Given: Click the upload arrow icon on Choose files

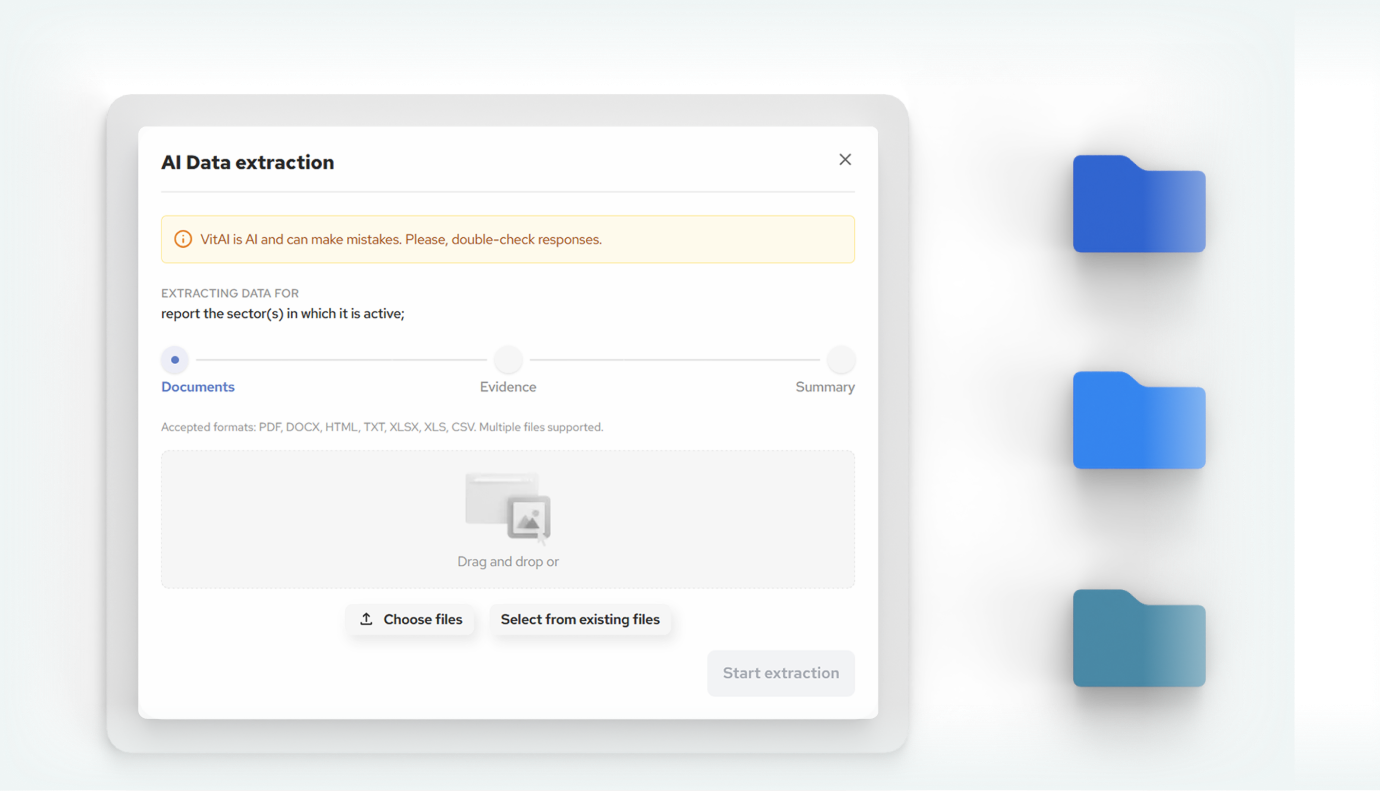Looking at the screenshot, I should tap(367, 619).
